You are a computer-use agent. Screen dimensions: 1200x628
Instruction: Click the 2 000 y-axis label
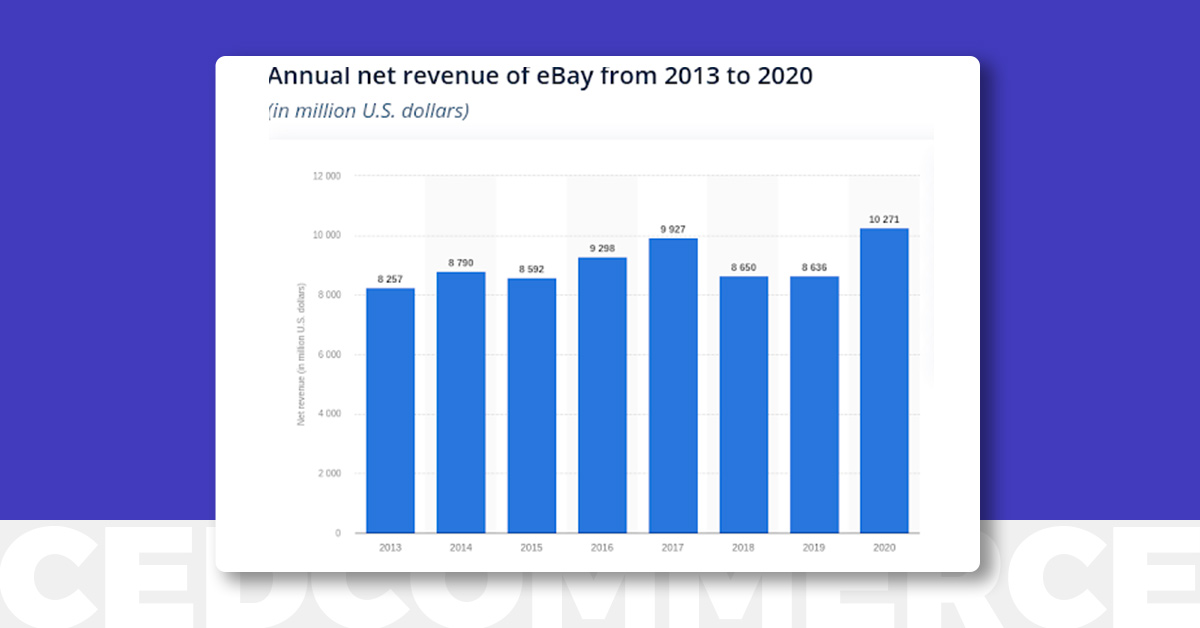tap(329, 473)
